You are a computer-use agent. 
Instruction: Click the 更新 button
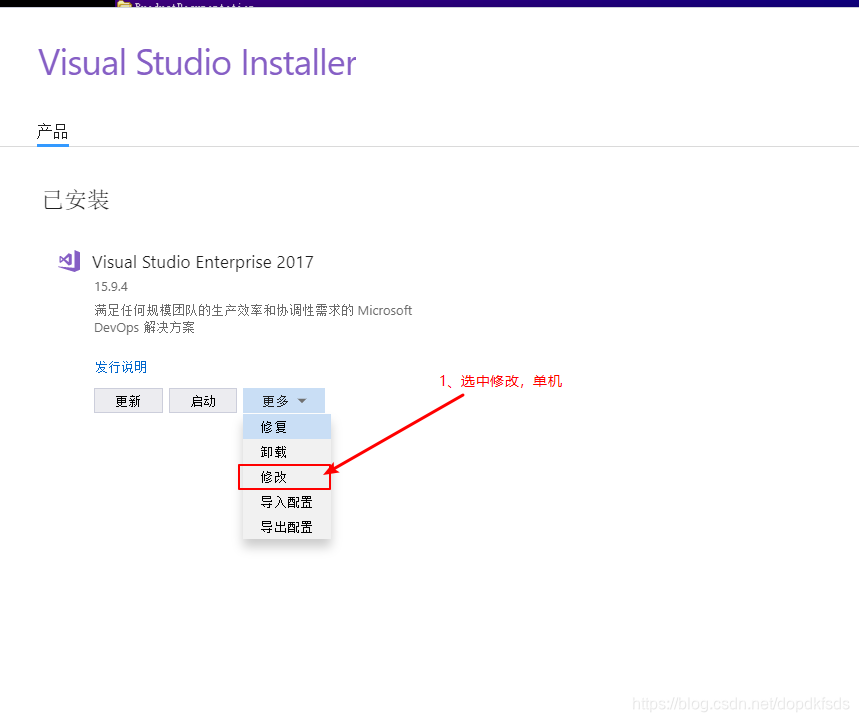[x=128, y=400]
